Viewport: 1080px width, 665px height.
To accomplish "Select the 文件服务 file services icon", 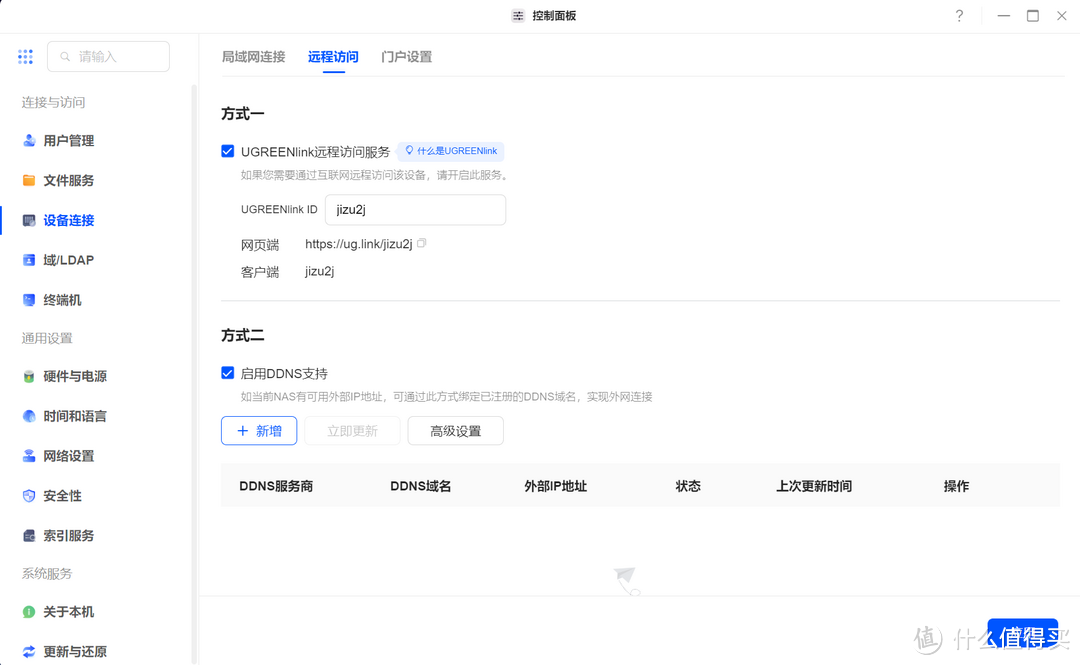I will [66, 180].
